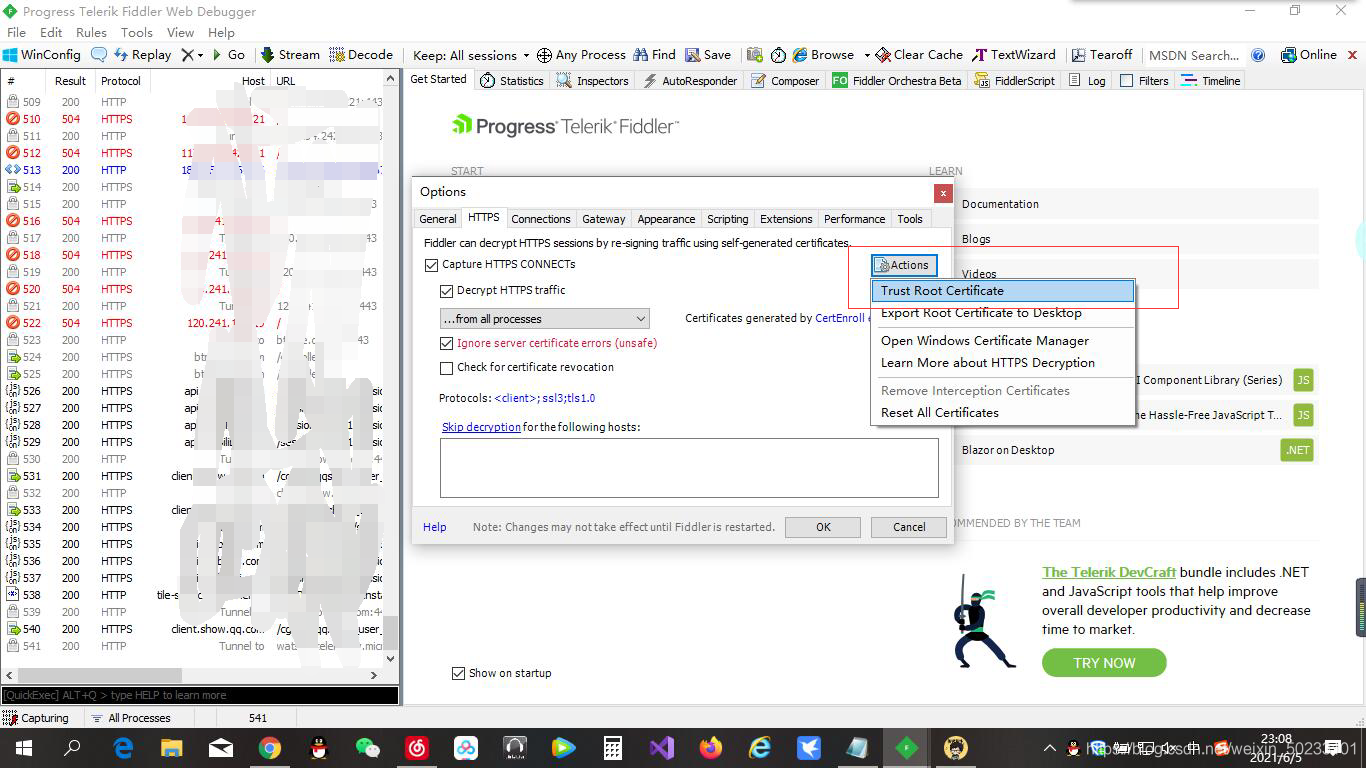Click the Replay toolbar button
Viewport: 1366px width, 768px height.
[x=141, y=55]
